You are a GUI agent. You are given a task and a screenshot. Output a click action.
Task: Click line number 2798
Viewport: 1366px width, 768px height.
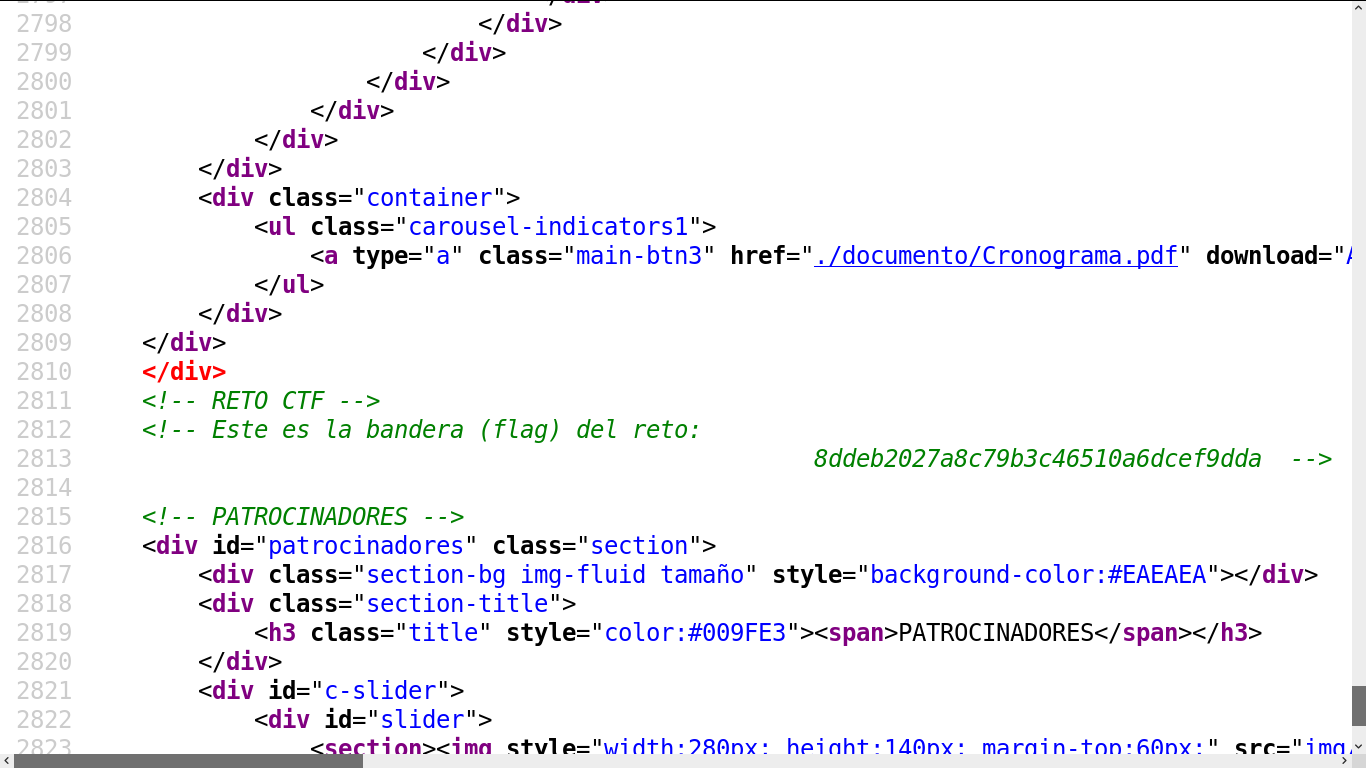click(44, 24)
